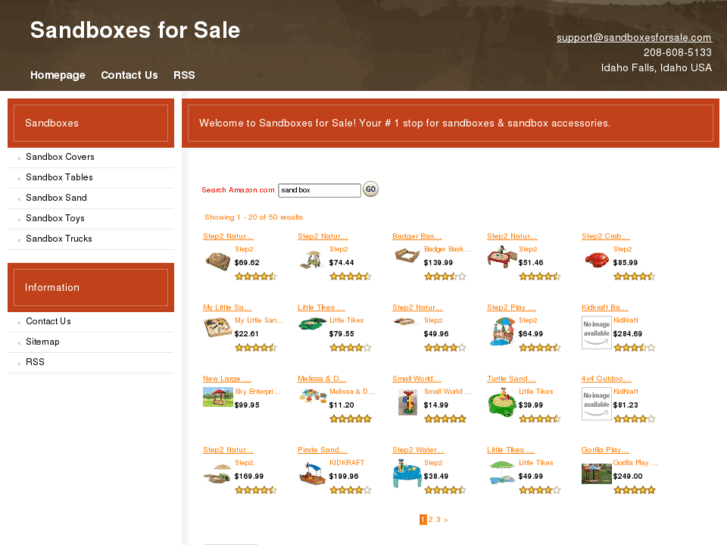727x545 pixels.
Task: Open the Step2 water table $38.49 thumbnail
Action: pyautogui.click(x=407, y=474)
